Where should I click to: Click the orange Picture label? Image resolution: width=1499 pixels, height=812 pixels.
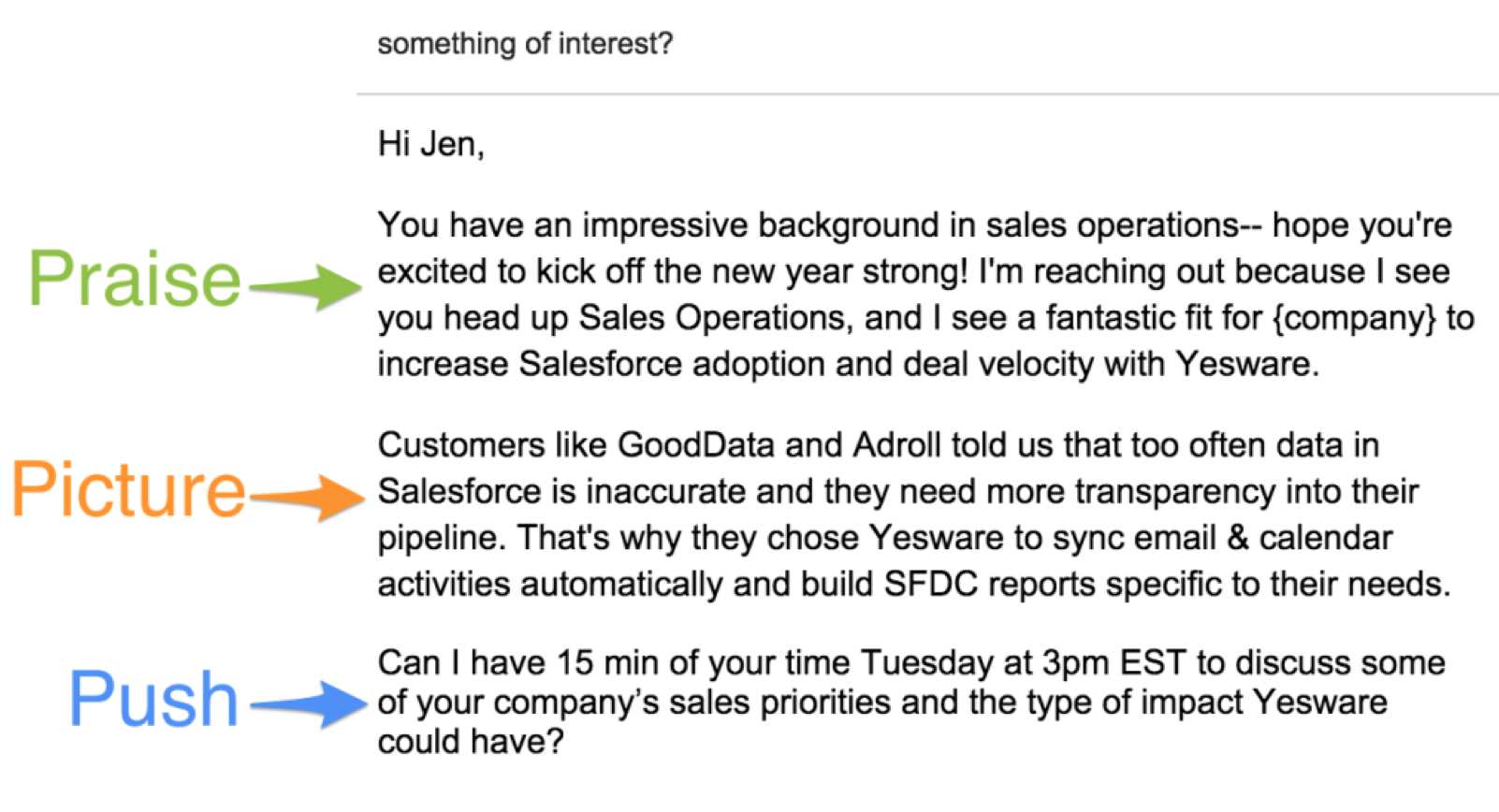point(128,489)
